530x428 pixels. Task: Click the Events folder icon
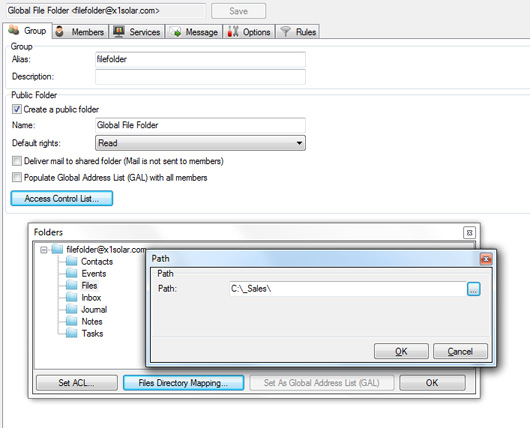point(71,273)
